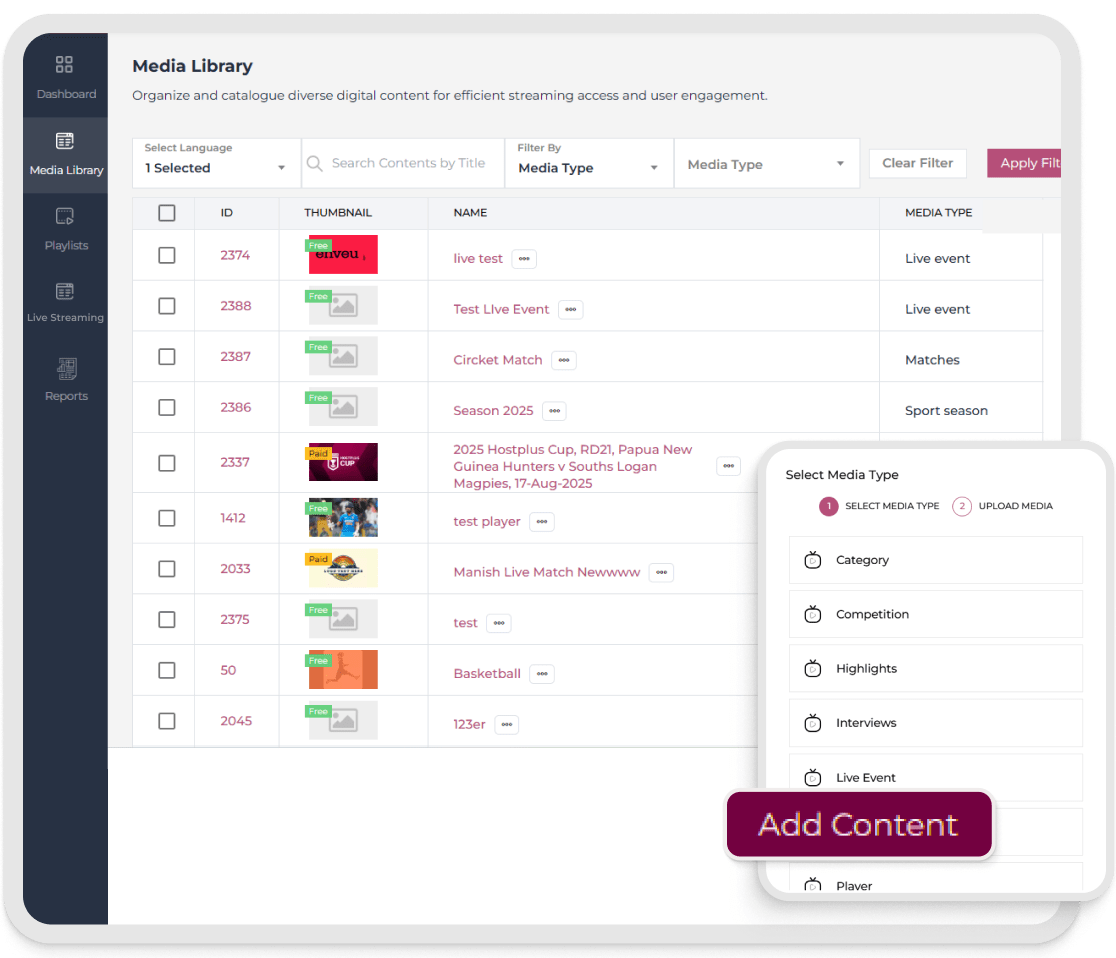Expand the Media Type value dropdown
The width and height of the screenshot is (1116, 958).
point(766,165)
